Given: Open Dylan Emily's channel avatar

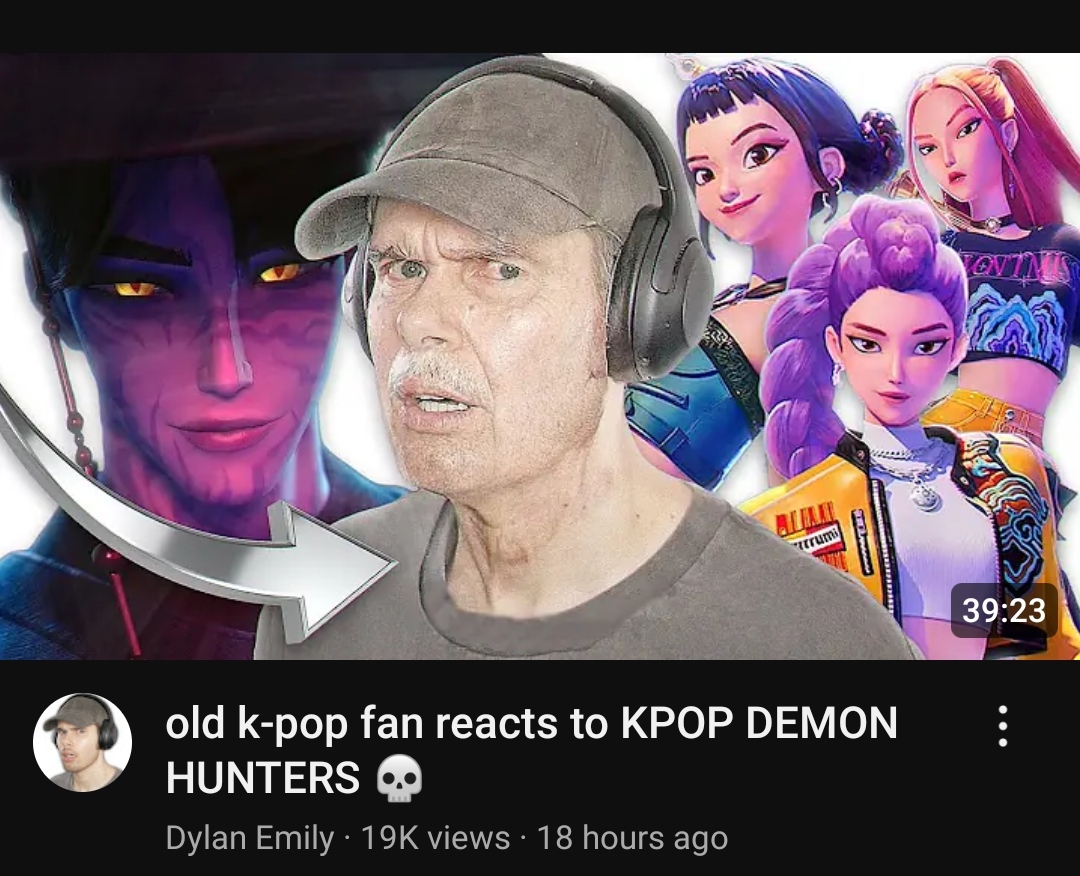Looking at the screenshot, I should click(83, 742).
